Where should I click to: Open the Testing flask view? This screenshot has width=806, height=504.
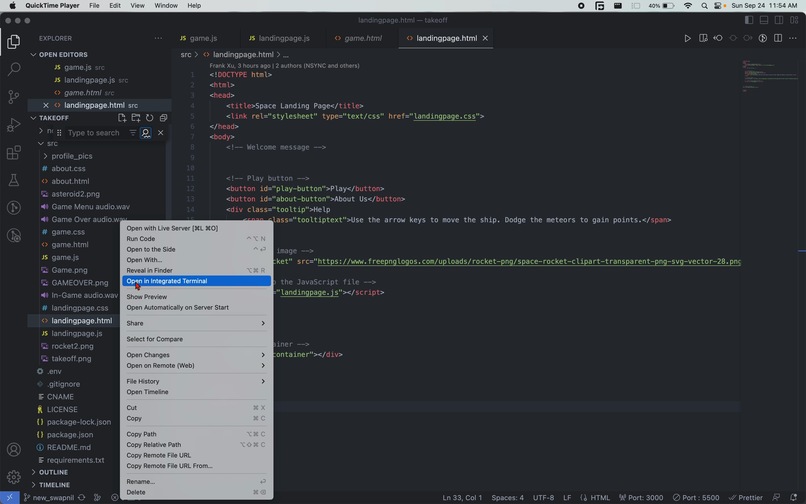click(14, 180)
